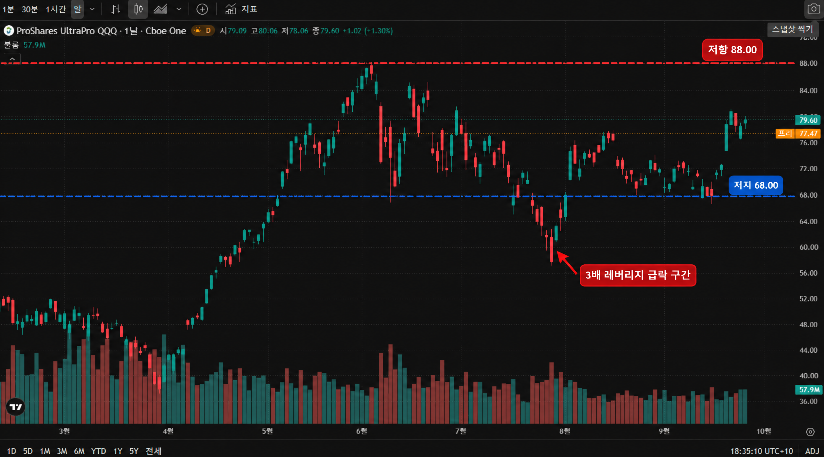824x457 pixels.
Task: Click the 10월 label on time axis
Action: point(764,431)
